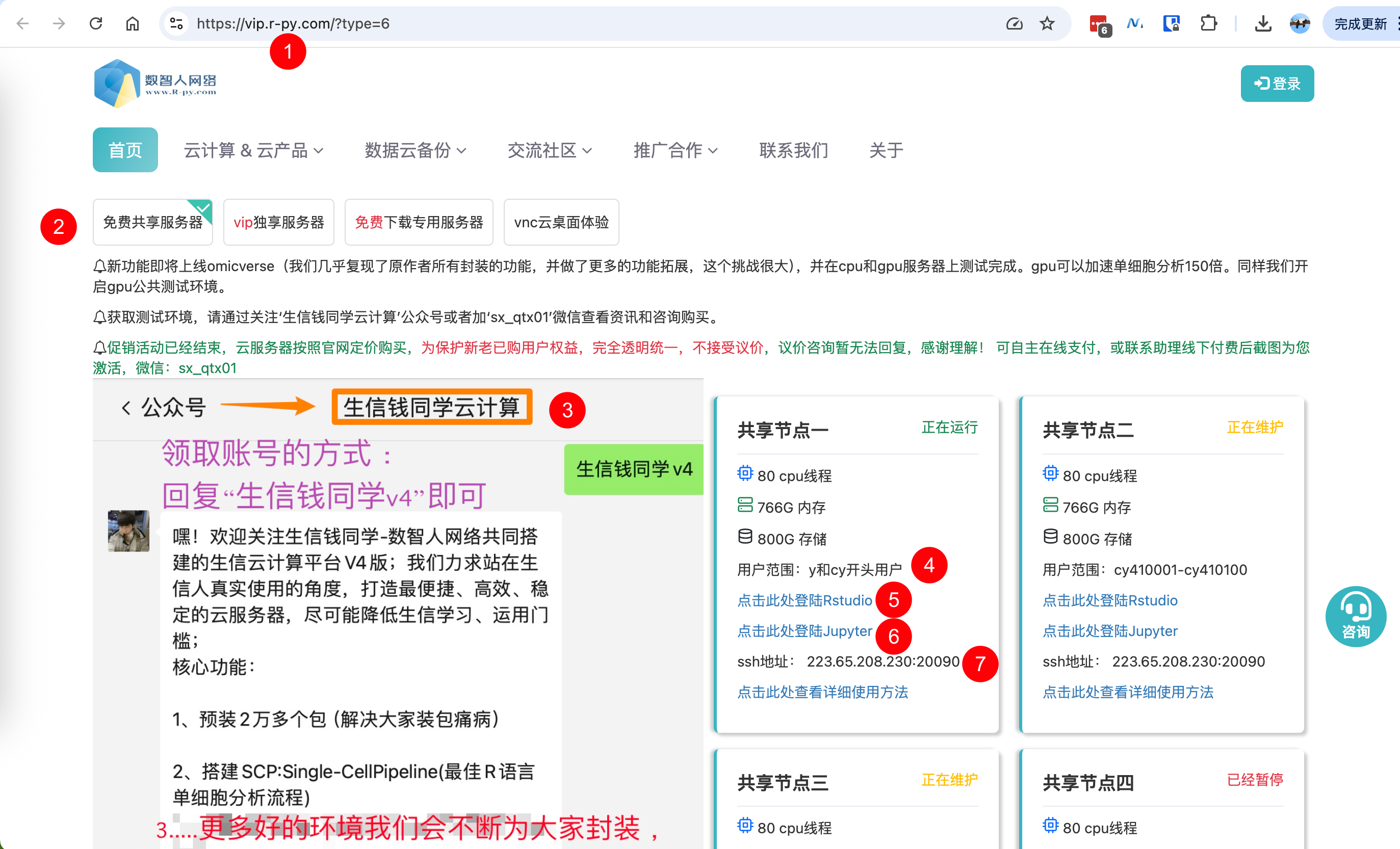Image resolution: width=1400 pixels, height=849 pixels.
Task: Bookmark page with star icon
Action: 1047,23
